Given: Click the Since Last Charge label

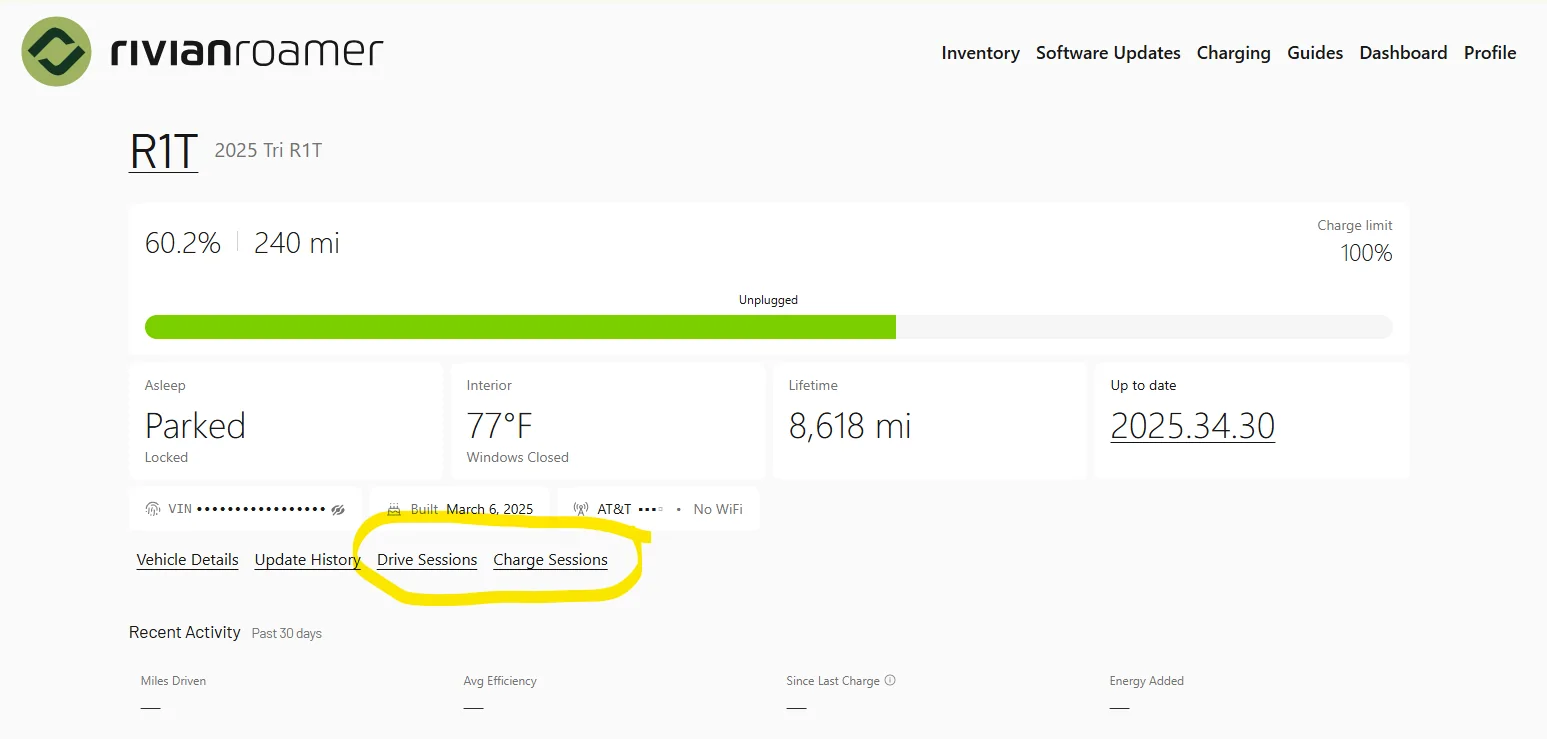Looking at the screenshot, I should pos(833,681).
